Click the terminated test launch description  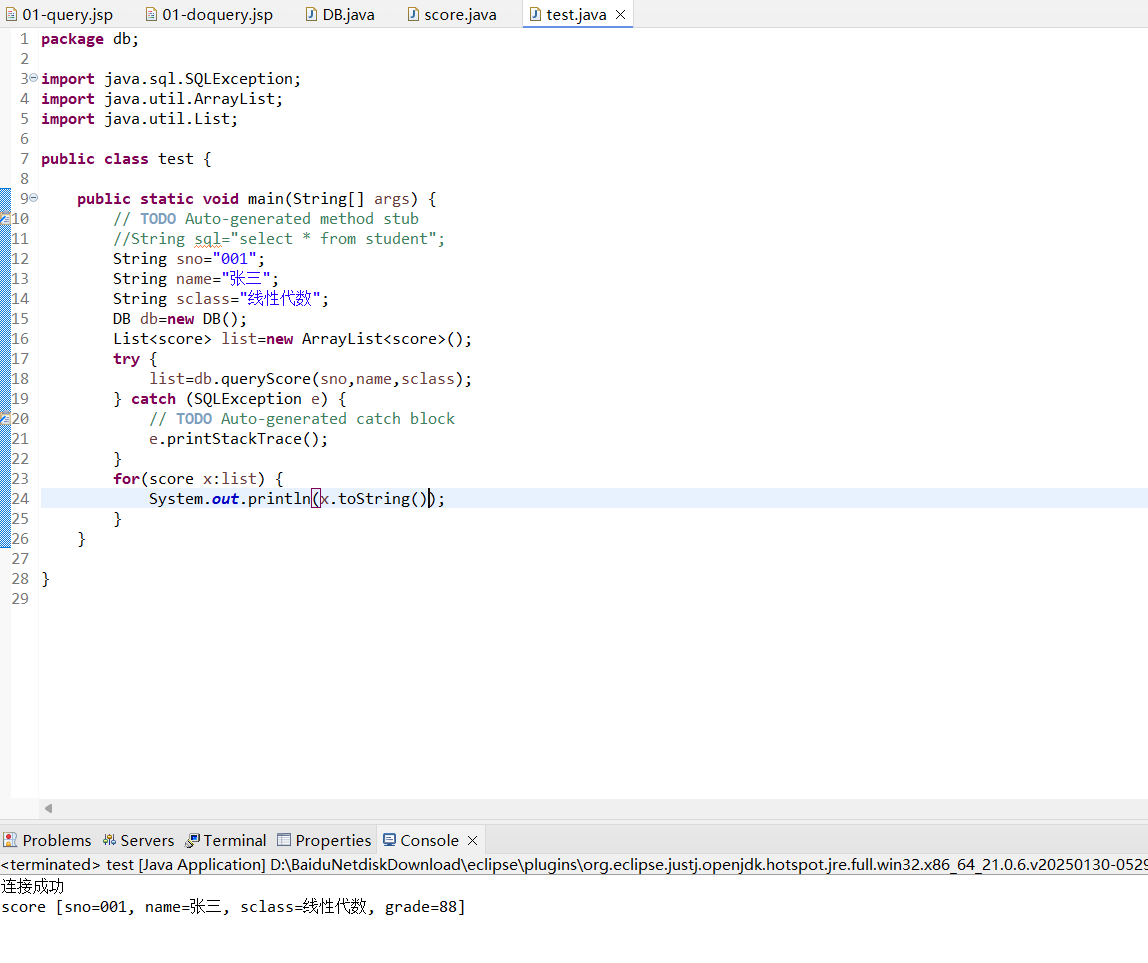coord(574,865)
